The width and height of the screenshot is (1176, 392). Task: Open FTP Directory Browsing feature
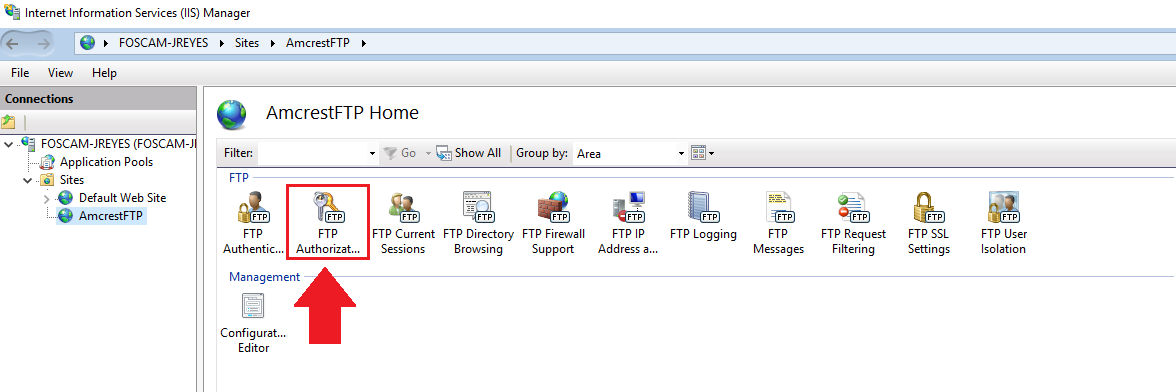tap(478, 223)
